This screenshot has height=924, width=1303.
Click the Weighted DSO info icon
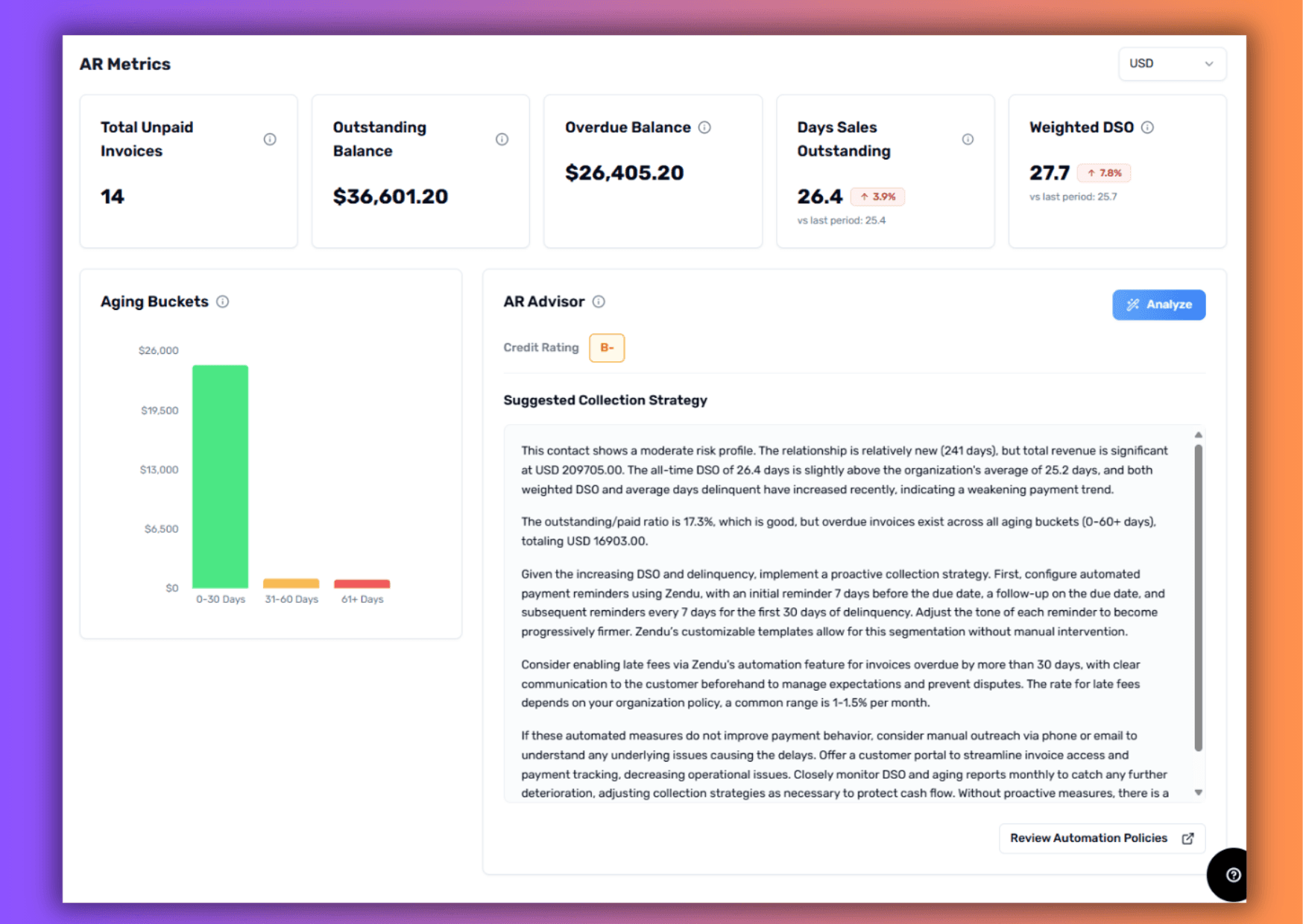(x=1147, y=127)
